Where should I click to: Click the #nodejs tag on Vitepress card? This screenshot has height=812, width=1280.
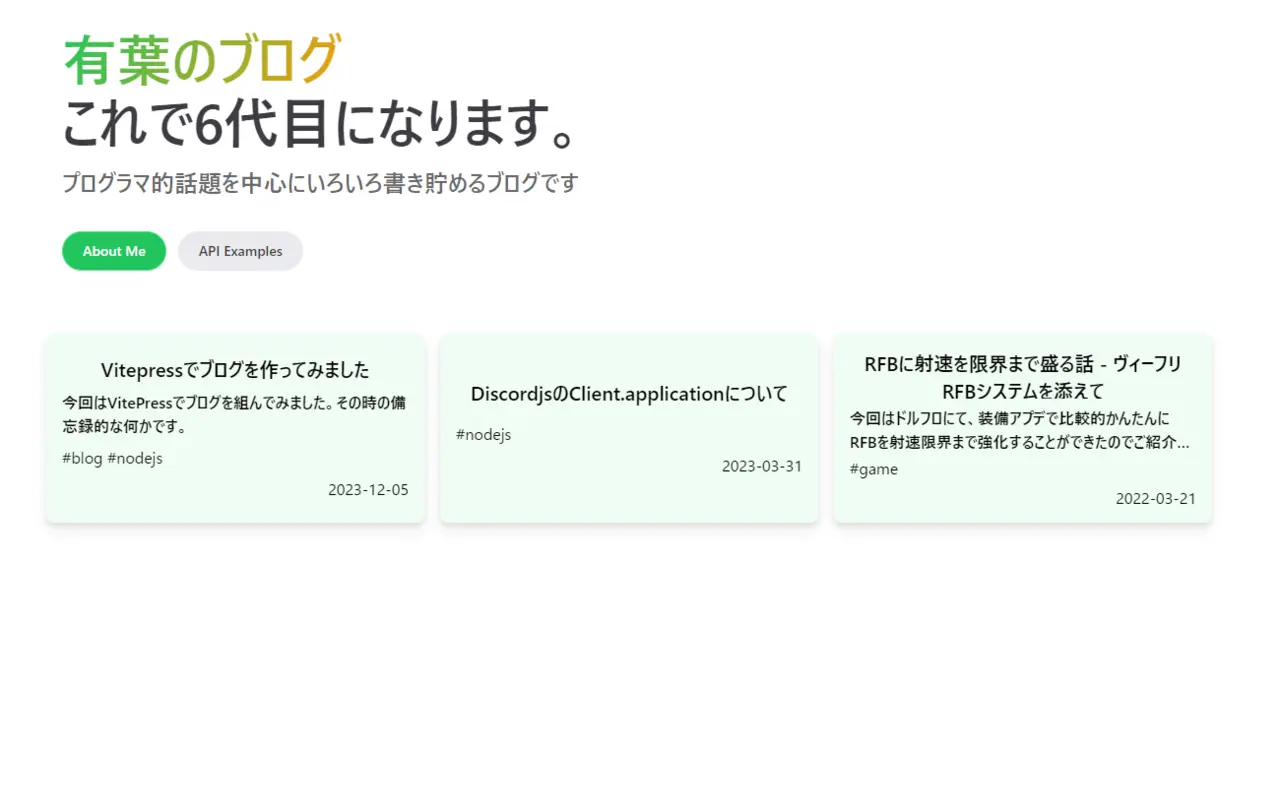pyautogui.click(x=135, y=458)
